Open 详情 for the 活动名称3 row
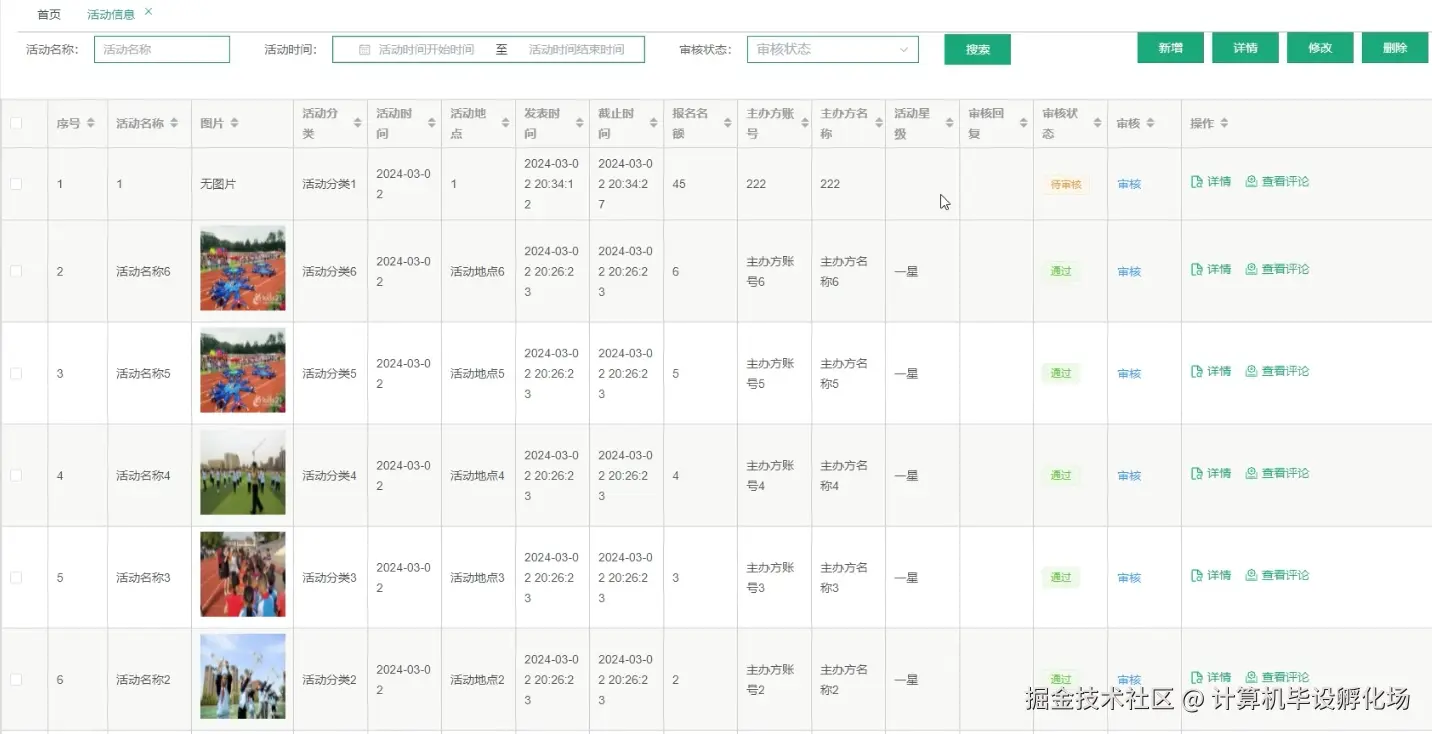Image resolution: width=1432 pixels, height=734 pixels. (1211, 575)
